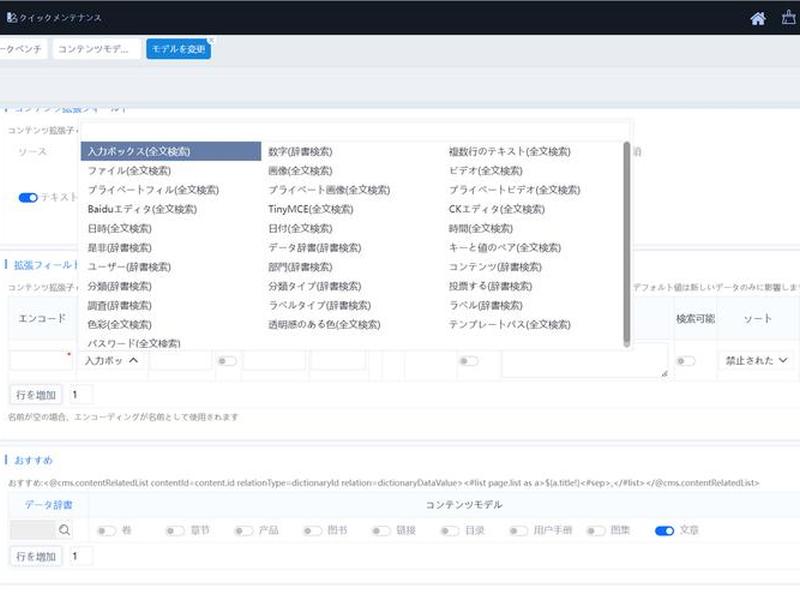Click the dropdown list scrollbar
The width and height of the screenshot is (800, 600).
pos(627,244)
